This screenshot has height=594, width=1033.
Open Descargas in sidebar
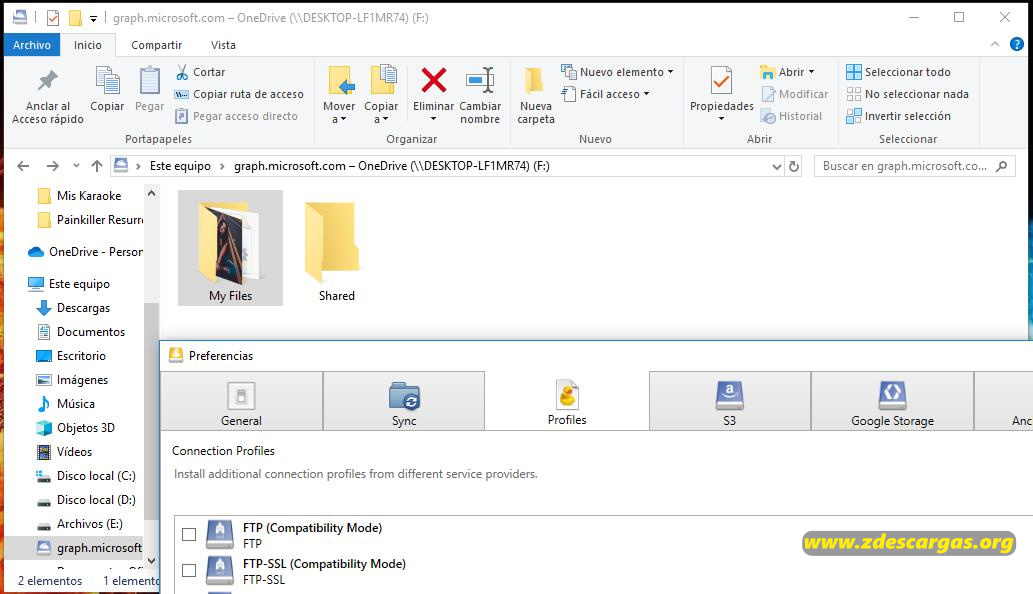[74, 308]
